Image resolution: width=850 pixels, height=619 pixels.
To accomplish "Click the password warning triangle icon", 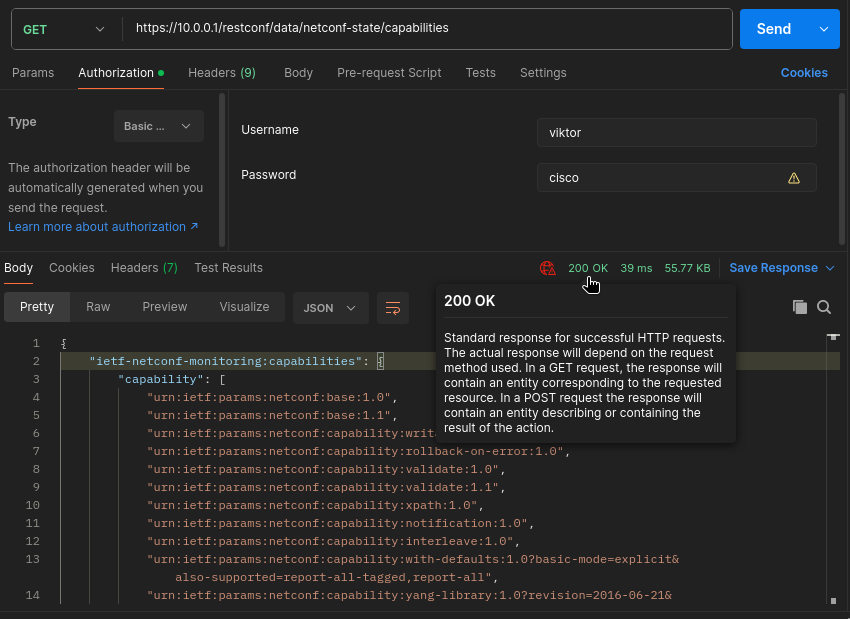I will [x=794, y=178].
